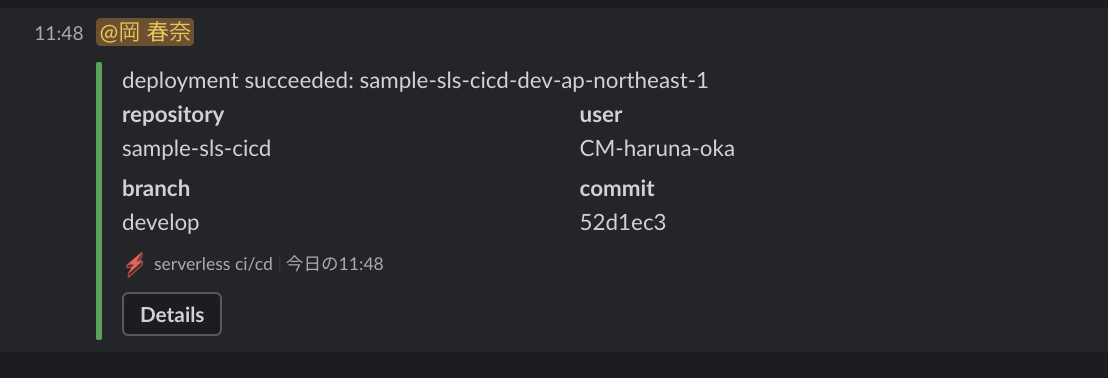The height and width of the screenshot is (378, 1108).
Task: Click the 今日の11:48 footer timestamp
Action: click(335, 264)
